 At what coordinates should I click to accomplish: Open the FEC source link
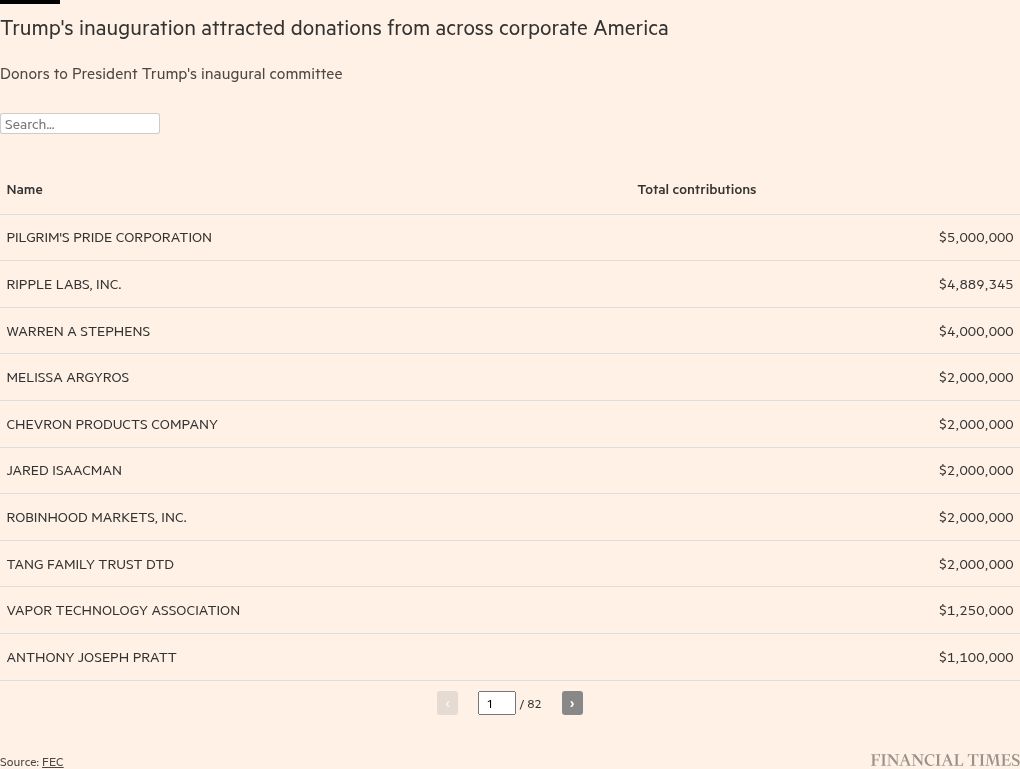tap(53, 762)
